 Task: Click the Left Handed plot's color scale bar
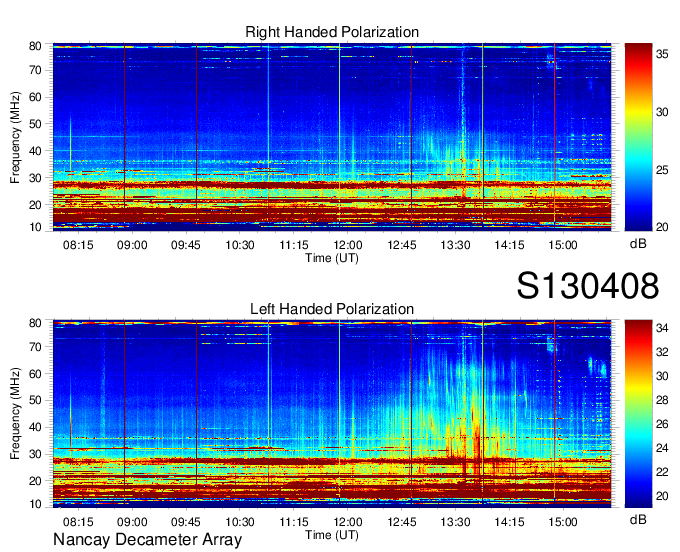click(638, 414)
